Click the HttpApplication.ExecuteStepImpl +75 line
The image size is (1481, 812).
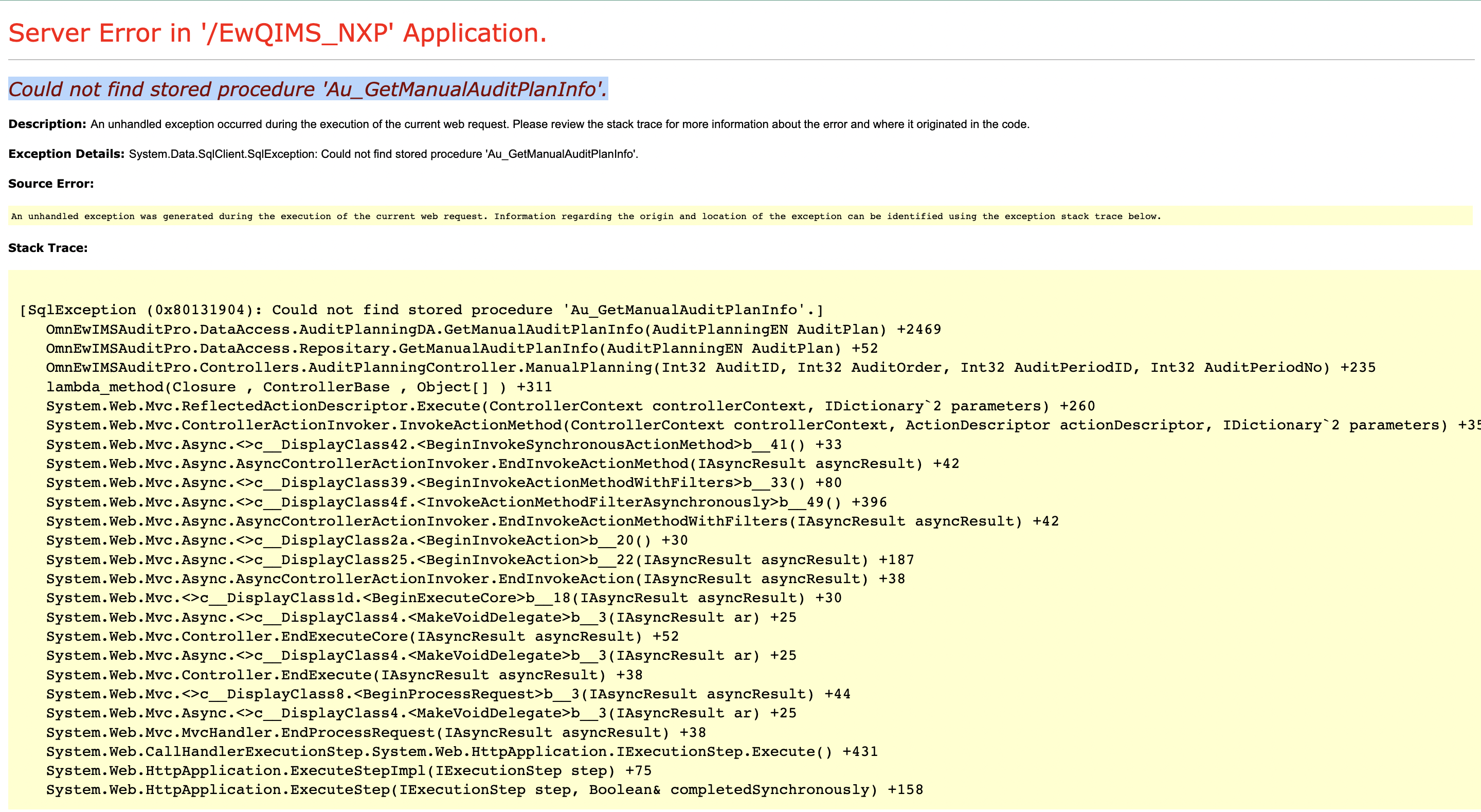[x=349, y=770]
